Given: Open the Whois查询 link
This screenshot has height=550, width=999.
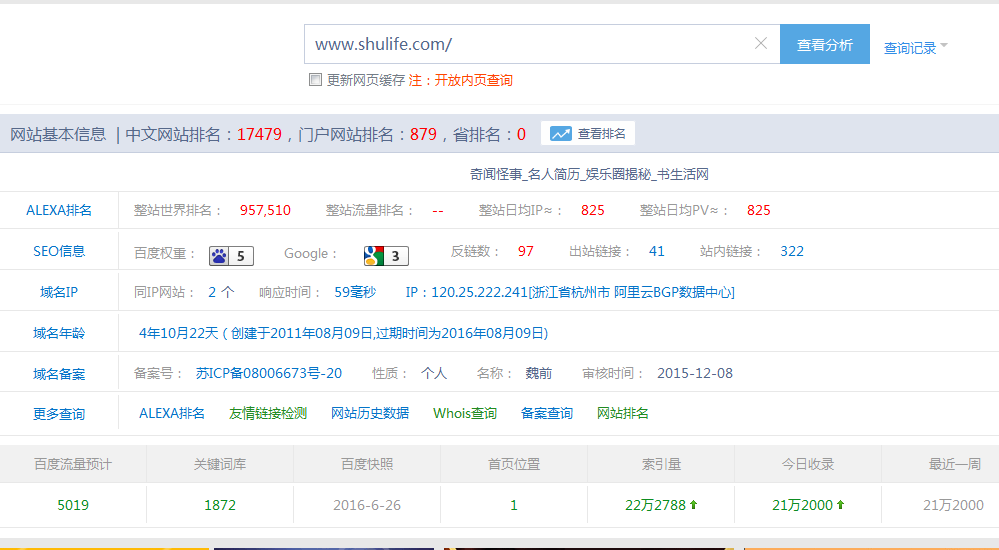Looking at the screenshot, I should (x=465, y=413).
